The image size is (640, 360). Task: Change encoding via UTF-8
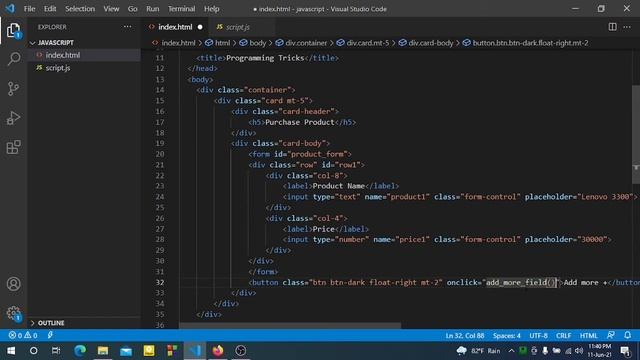[538, 336]
